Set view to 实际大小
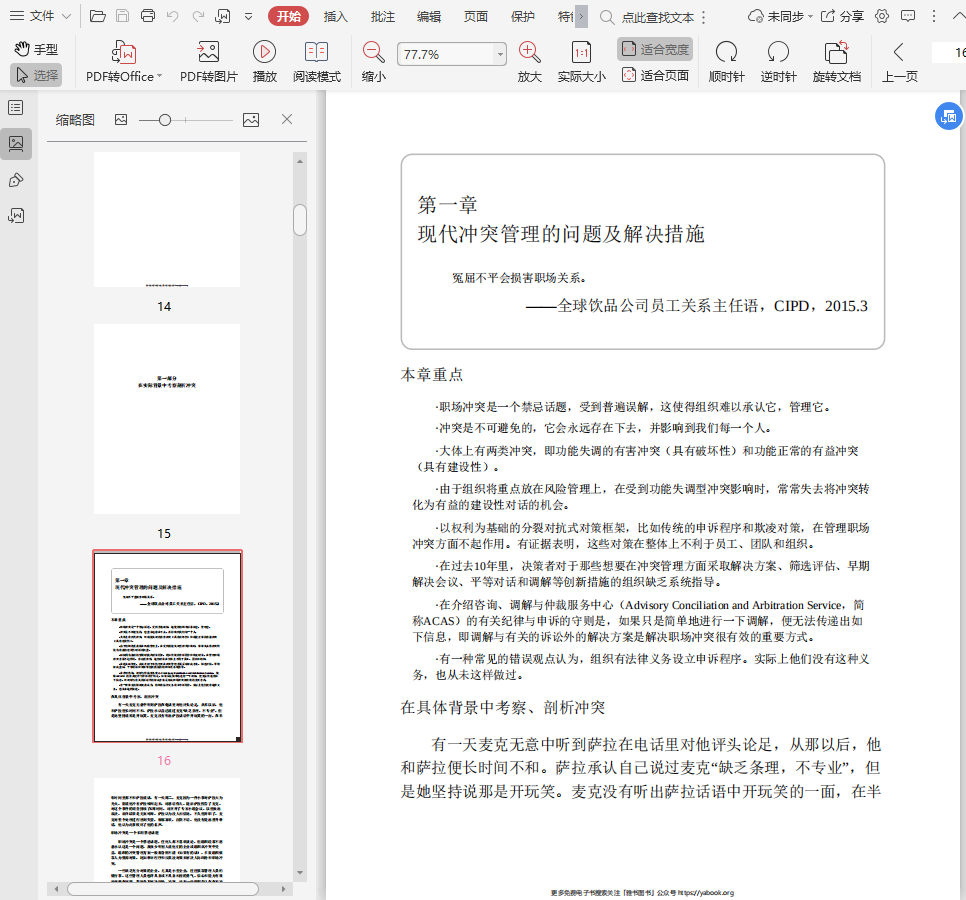 click(x=581, y=61)
